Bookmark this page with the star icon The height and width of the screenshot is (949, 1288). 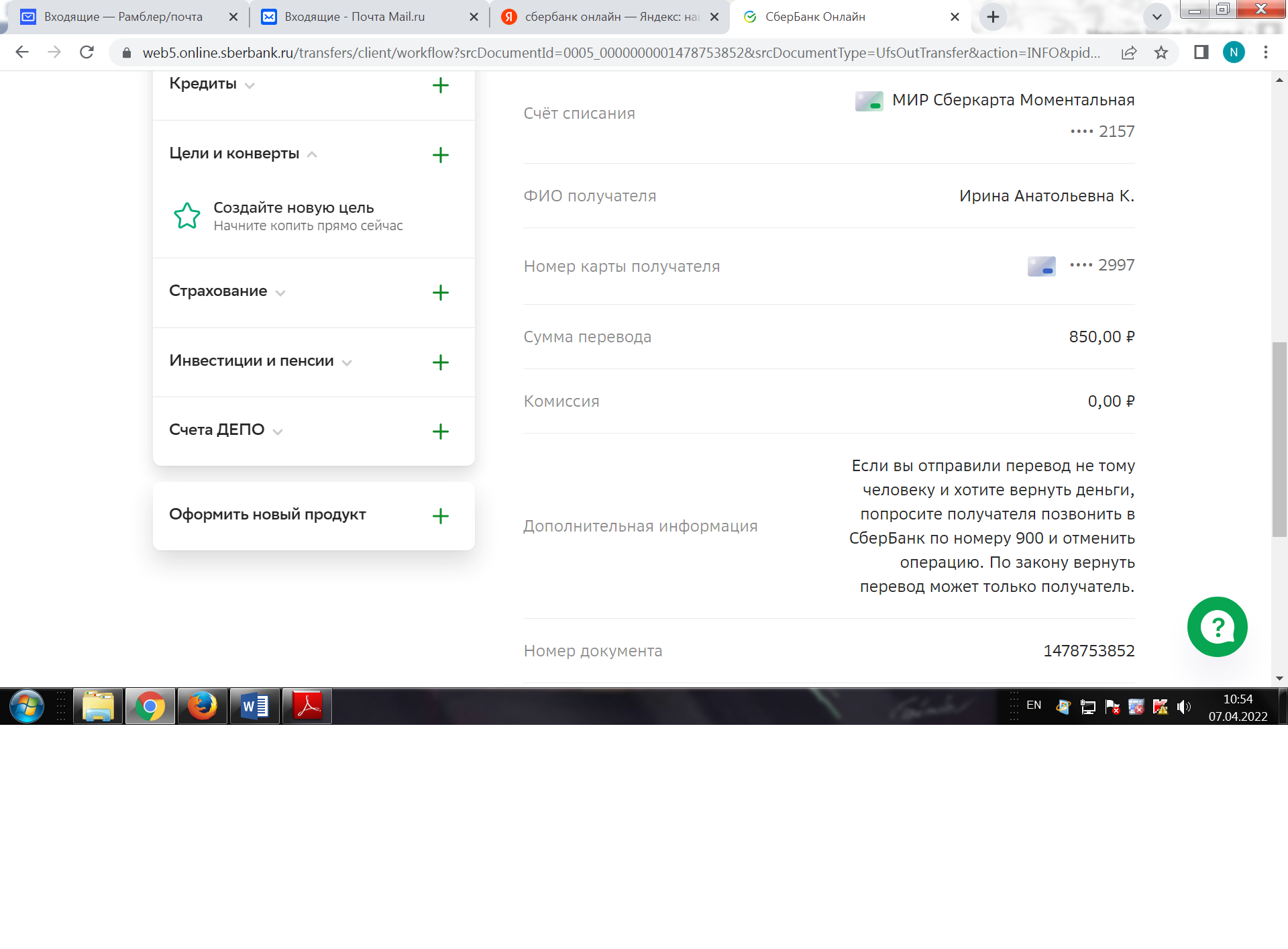tap(1161, 52)
